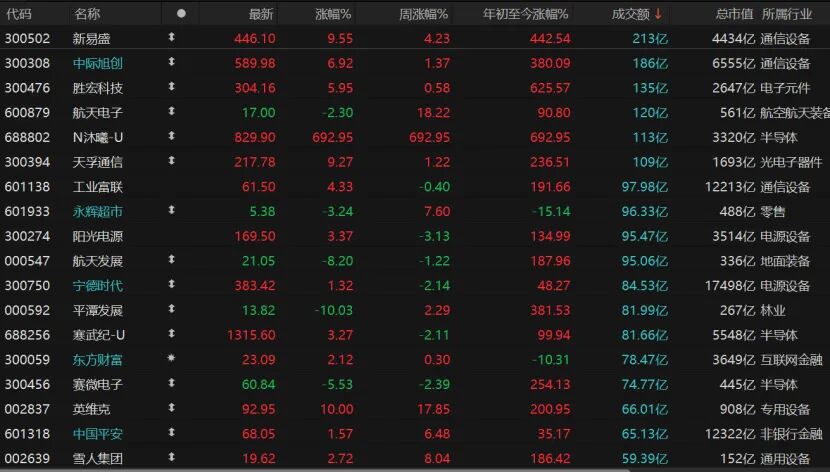Click the marker icon beside 英维克
This screenshot has height=472, width=830.
pos(171,409)
